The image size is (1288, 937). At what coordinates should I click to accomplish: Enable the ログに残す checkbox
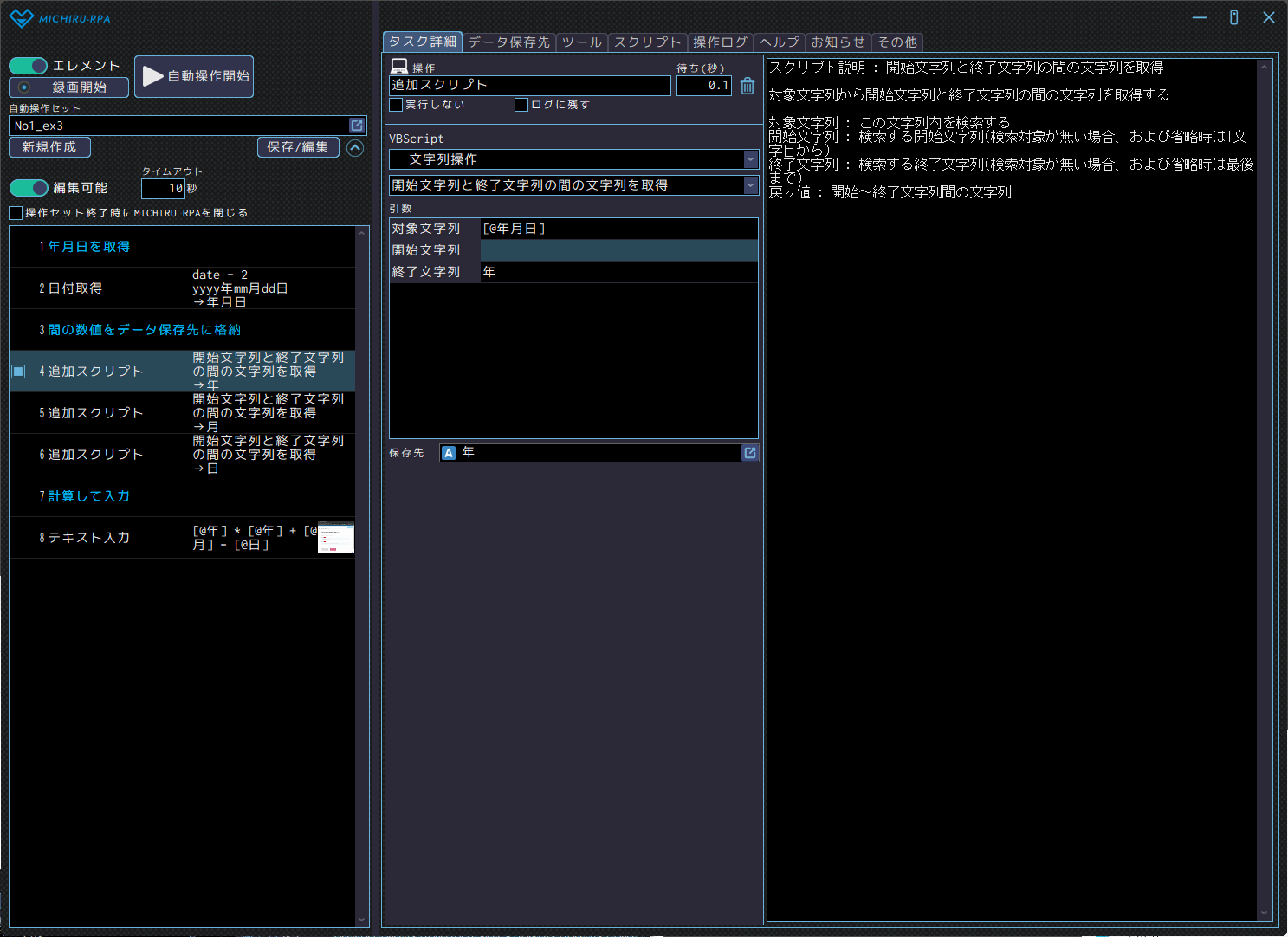[x=521, y=105]
